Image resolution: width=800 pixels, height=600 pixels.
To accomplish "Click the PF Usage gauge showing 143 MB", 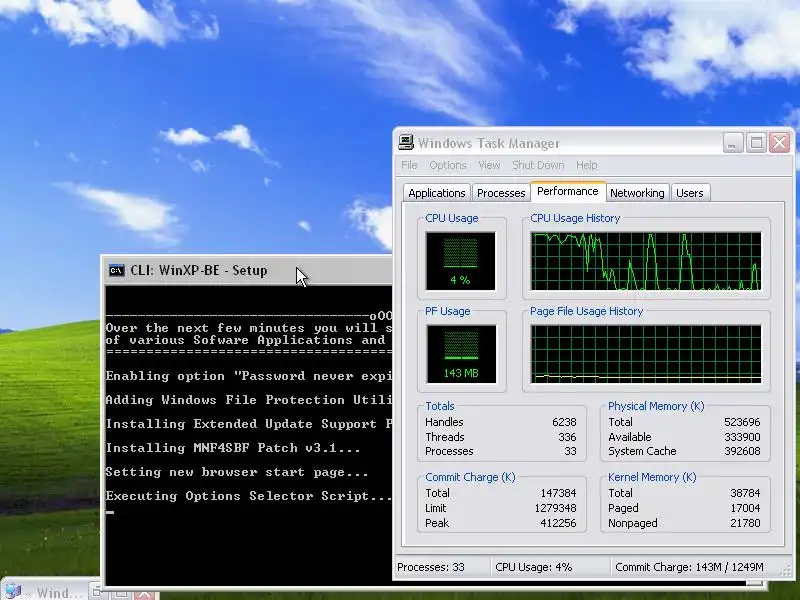I will (x=461, y=354).
